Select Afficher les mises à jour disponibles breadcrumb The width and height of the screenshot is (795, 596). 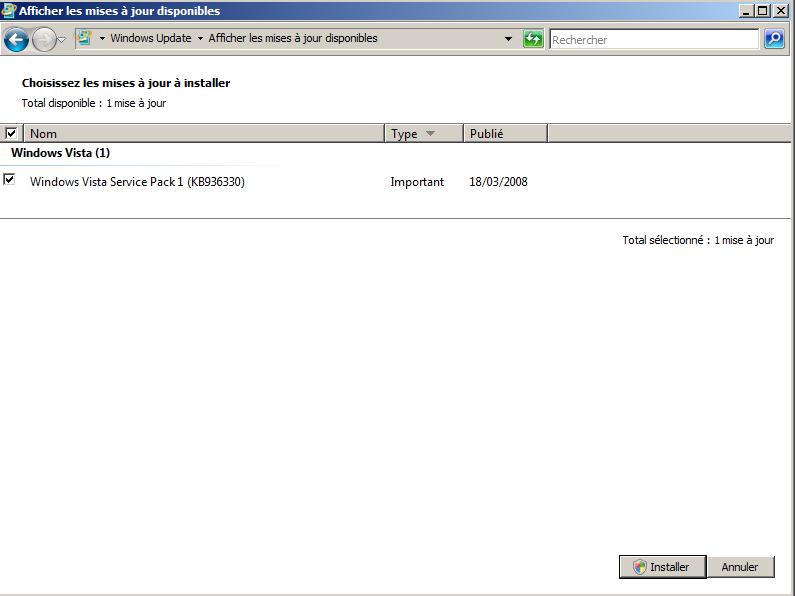point(293,39)
